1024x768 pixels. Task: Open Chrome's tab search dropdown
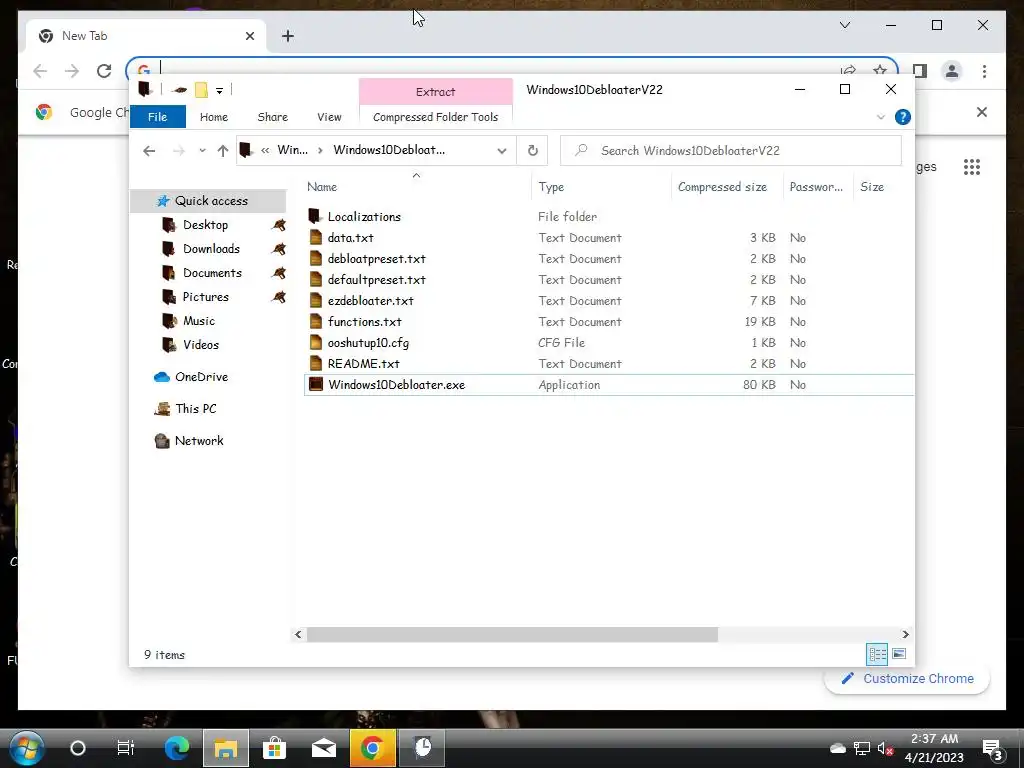click(x=844, y=25)
